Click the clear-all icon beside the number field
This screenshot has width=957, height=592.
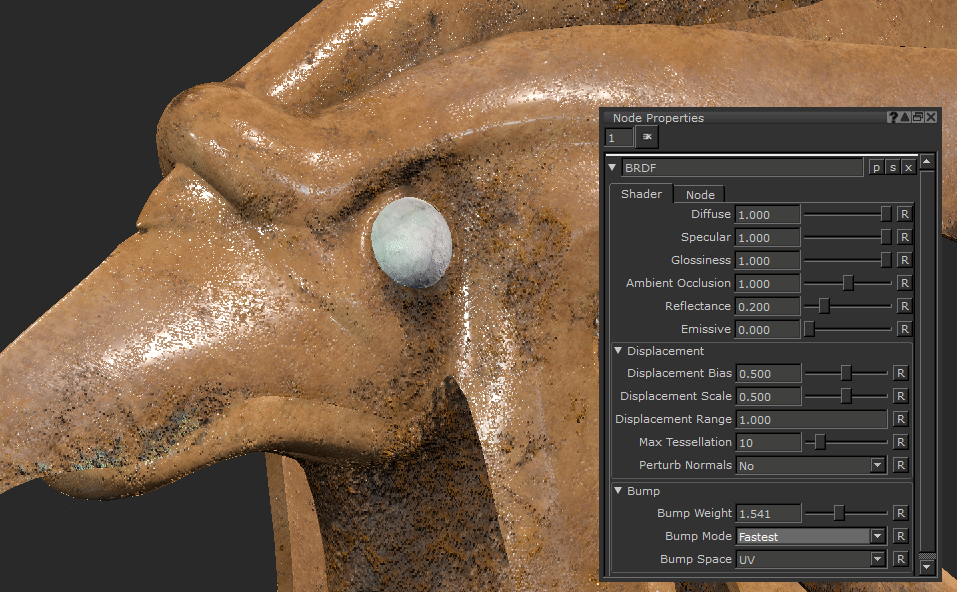click(647, 137)
